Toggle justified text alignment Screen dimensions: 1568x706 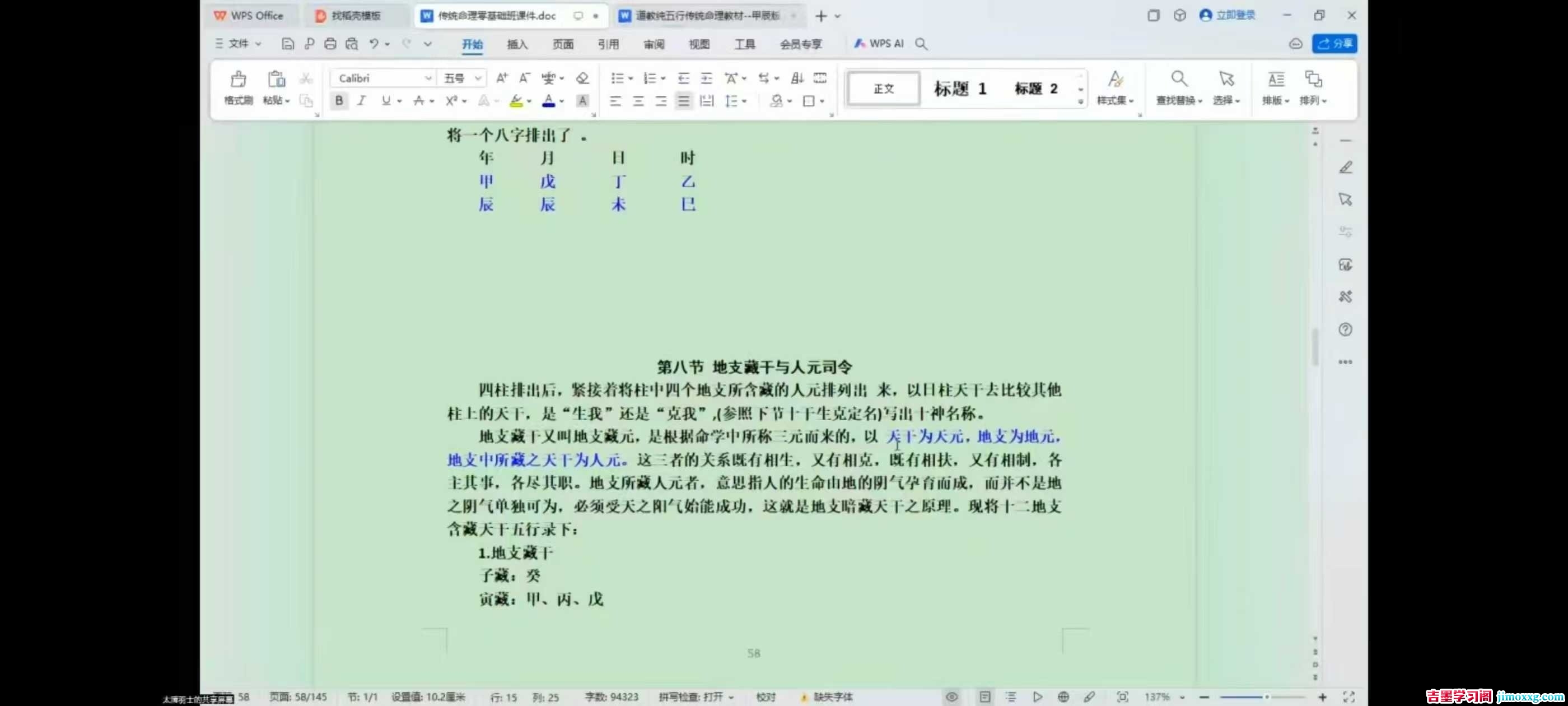684,101
